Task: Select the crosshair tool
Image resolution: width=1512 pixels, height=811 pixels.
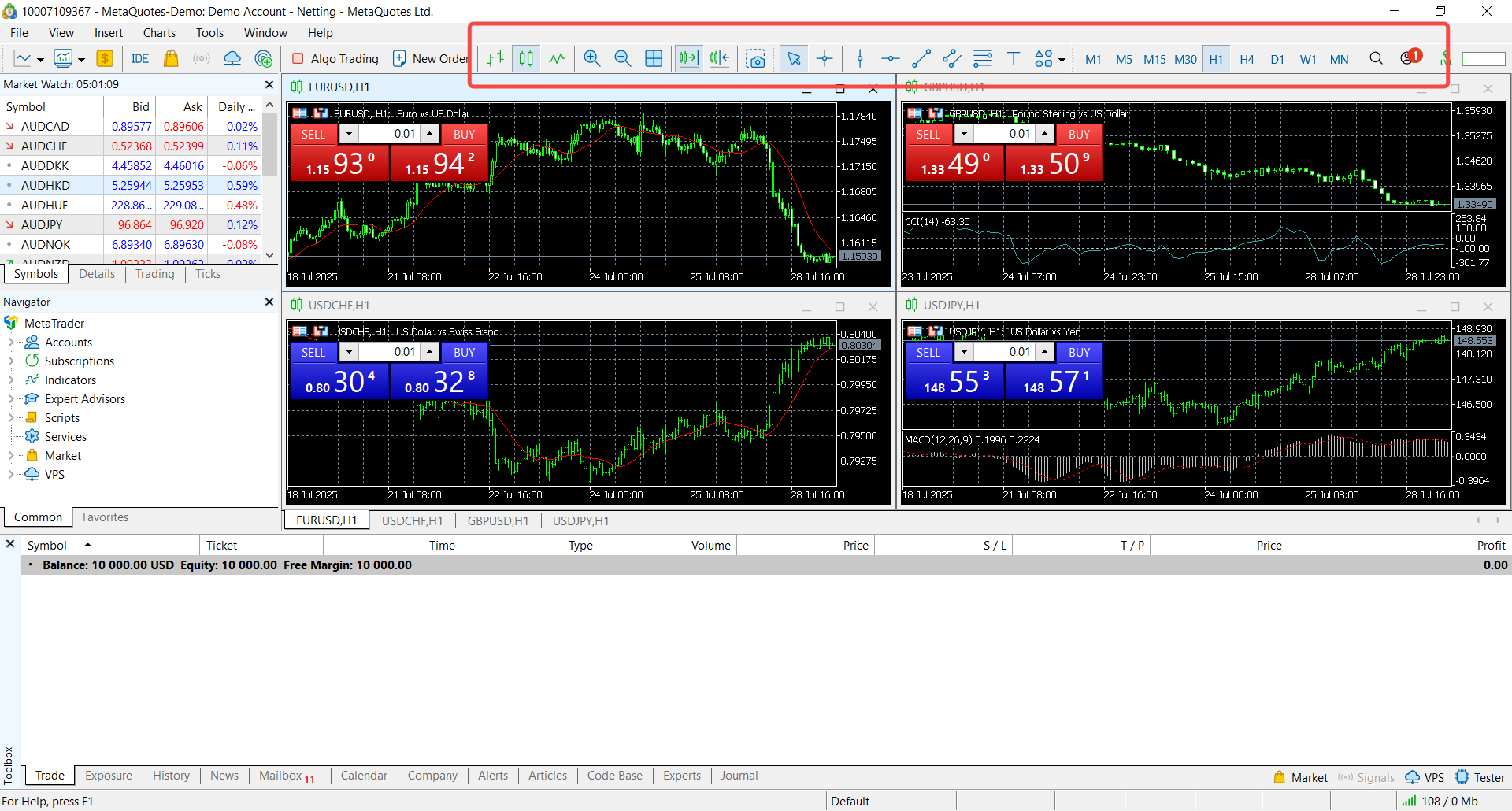Action: coord(825,59)
